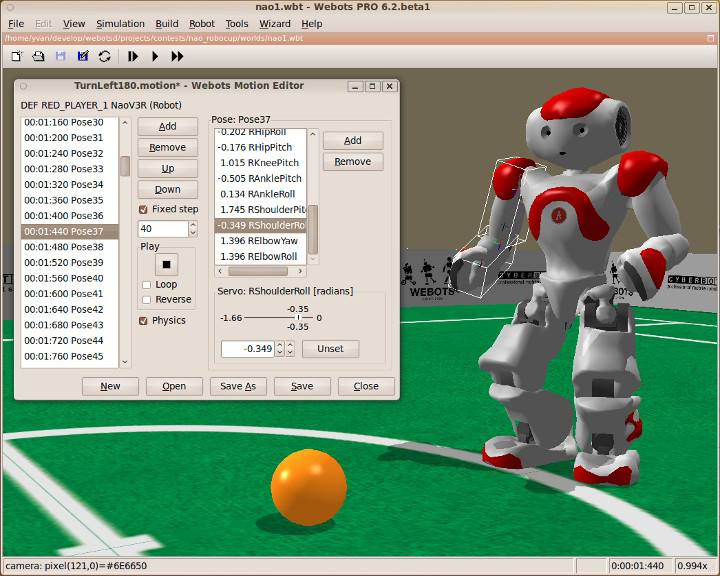Click the Save As button
This screenshot has width=720, height=576.
click(238, 386)
